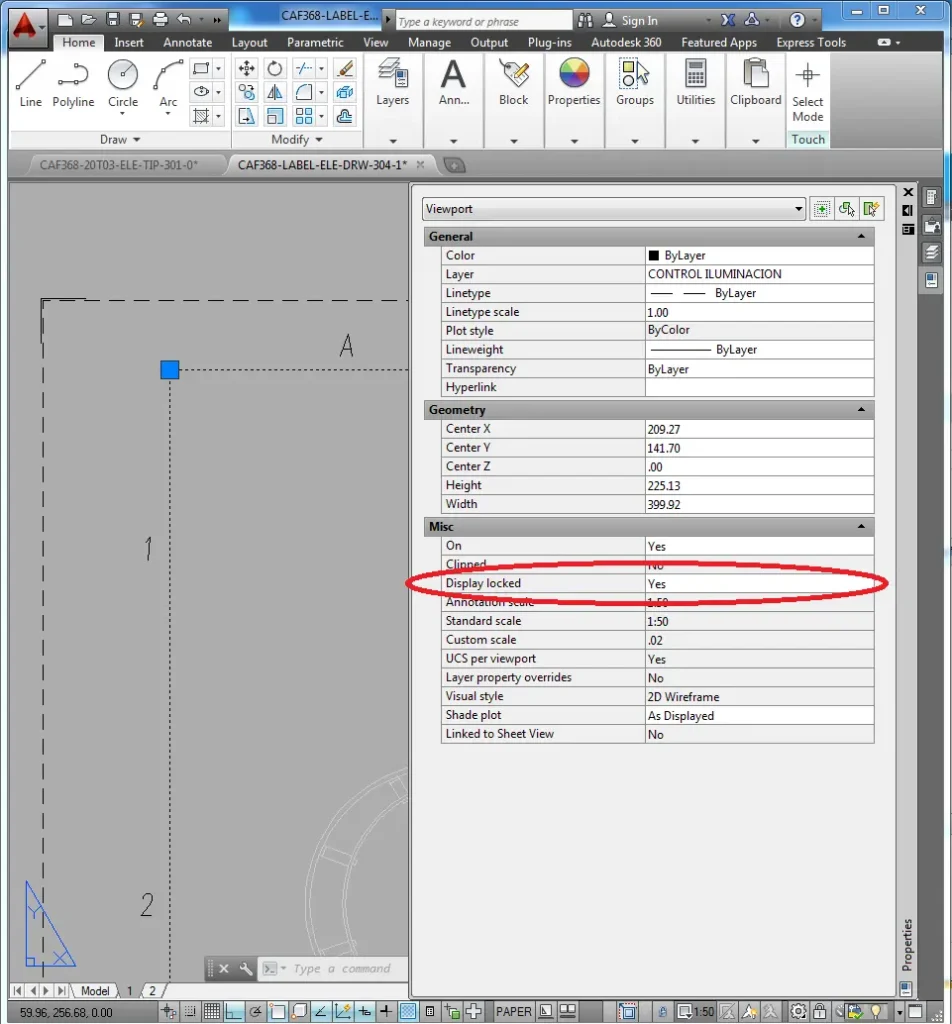Pick the Circle tool in Draw panel
The height and width of the screenshot is (1024, 952).
coord(123,83)
